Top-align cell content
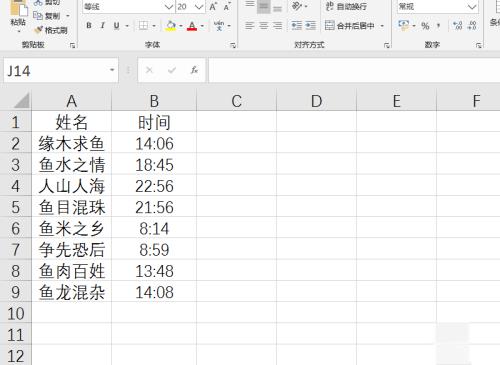Screen dimensions: 500x365 point(250,5)
